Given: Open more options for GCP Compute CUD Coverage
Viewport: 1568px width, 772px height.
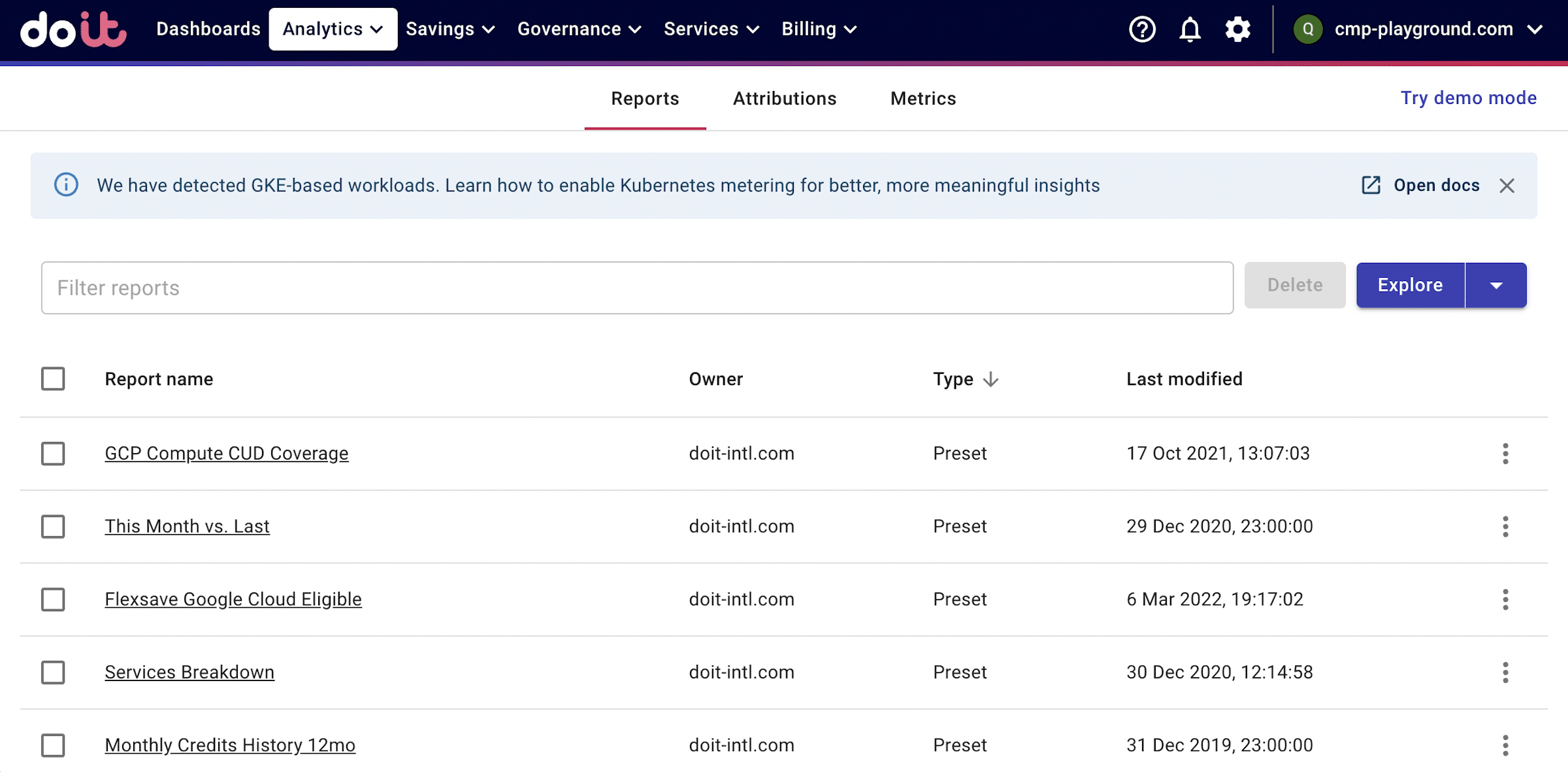Looking at the screenshot, I should tap(1505, 454).
